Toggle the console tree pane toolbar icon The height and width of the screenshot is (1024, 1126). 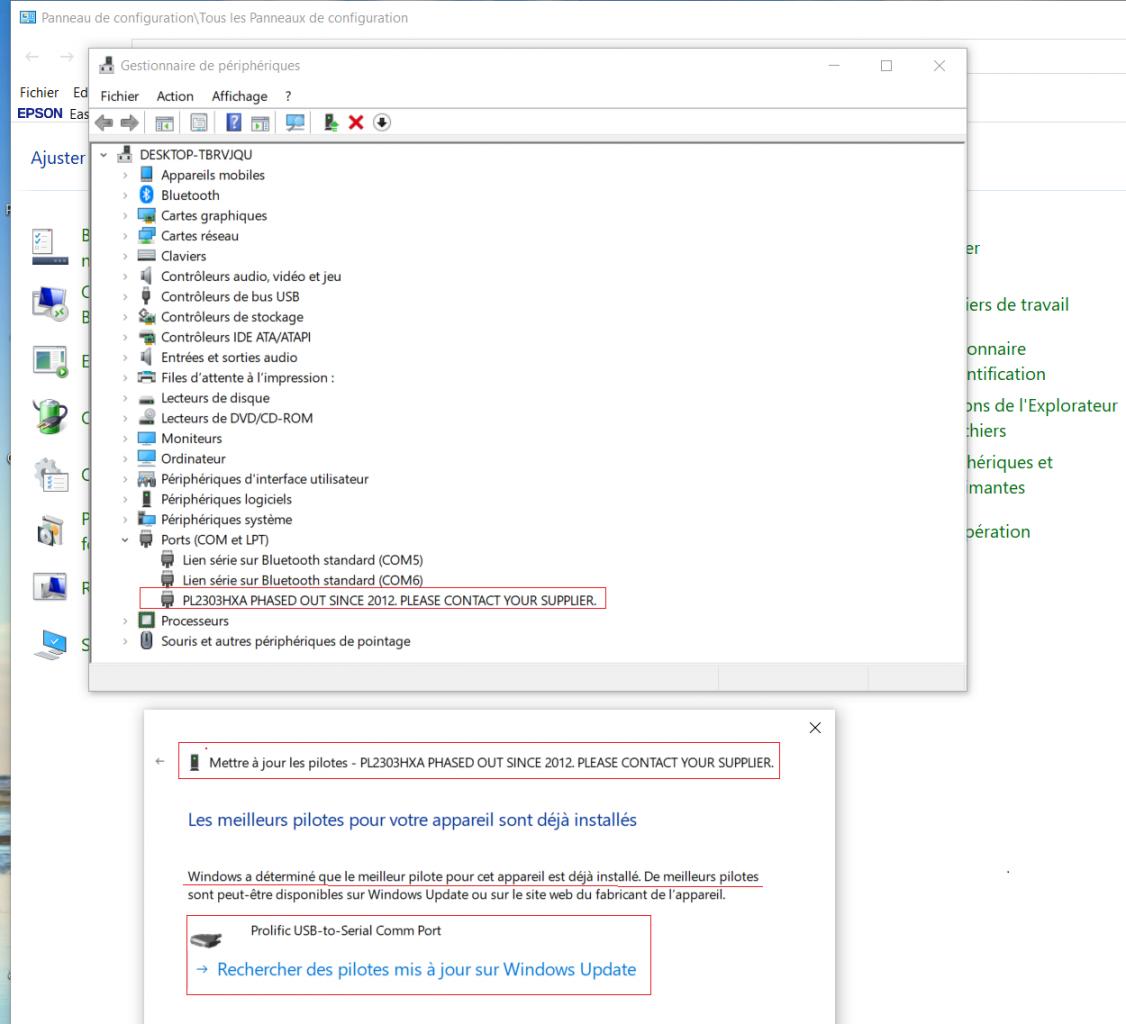coord(164,123)
